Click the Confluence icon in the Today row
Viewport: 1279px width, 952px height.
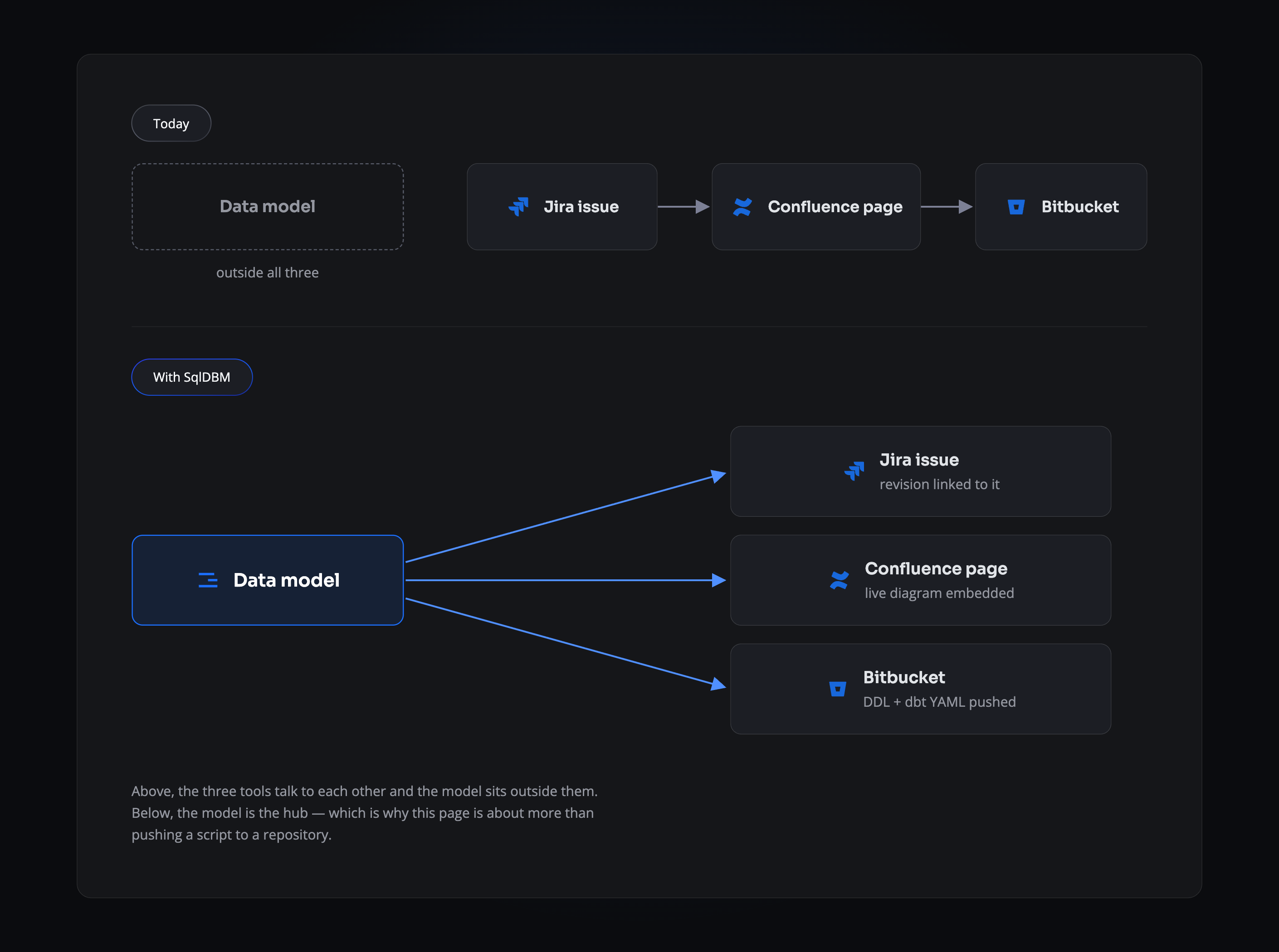[742, 207]
